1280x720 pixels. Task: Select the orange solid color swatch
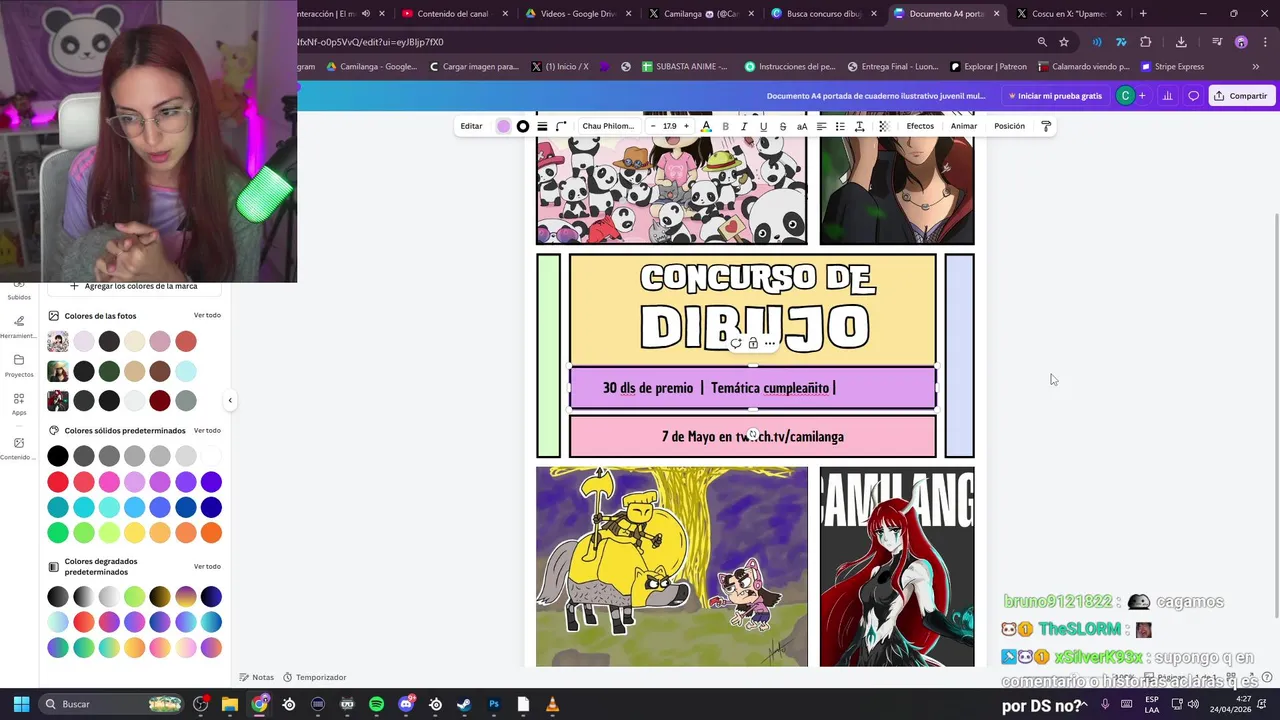[211, 533]
